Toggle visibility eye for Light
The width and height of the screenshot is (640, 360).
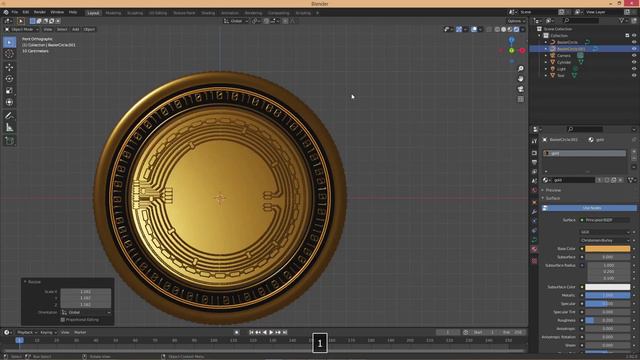(634, 69)
